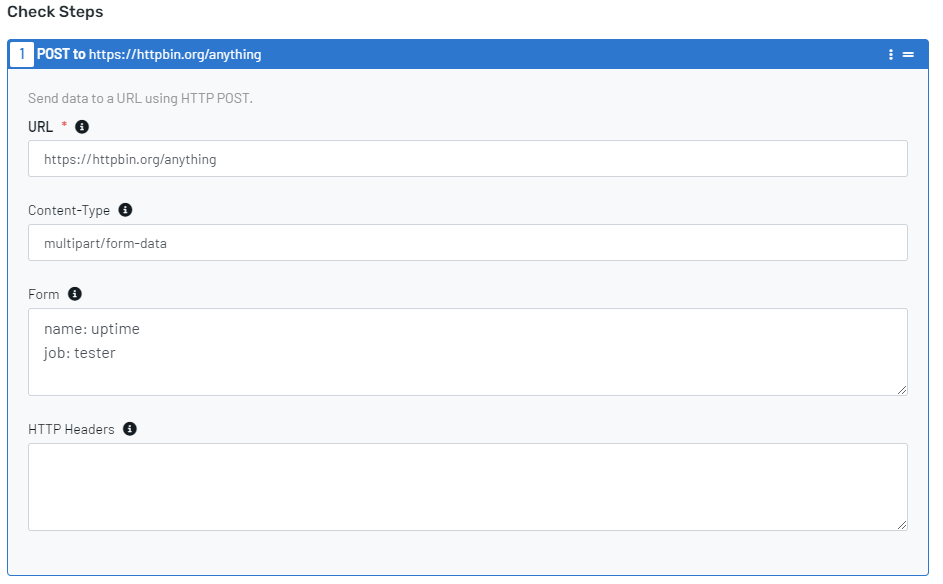The width and height of the screenshot is (943, 584).
Task: Click the URL input field
Action: coord(467,159)
